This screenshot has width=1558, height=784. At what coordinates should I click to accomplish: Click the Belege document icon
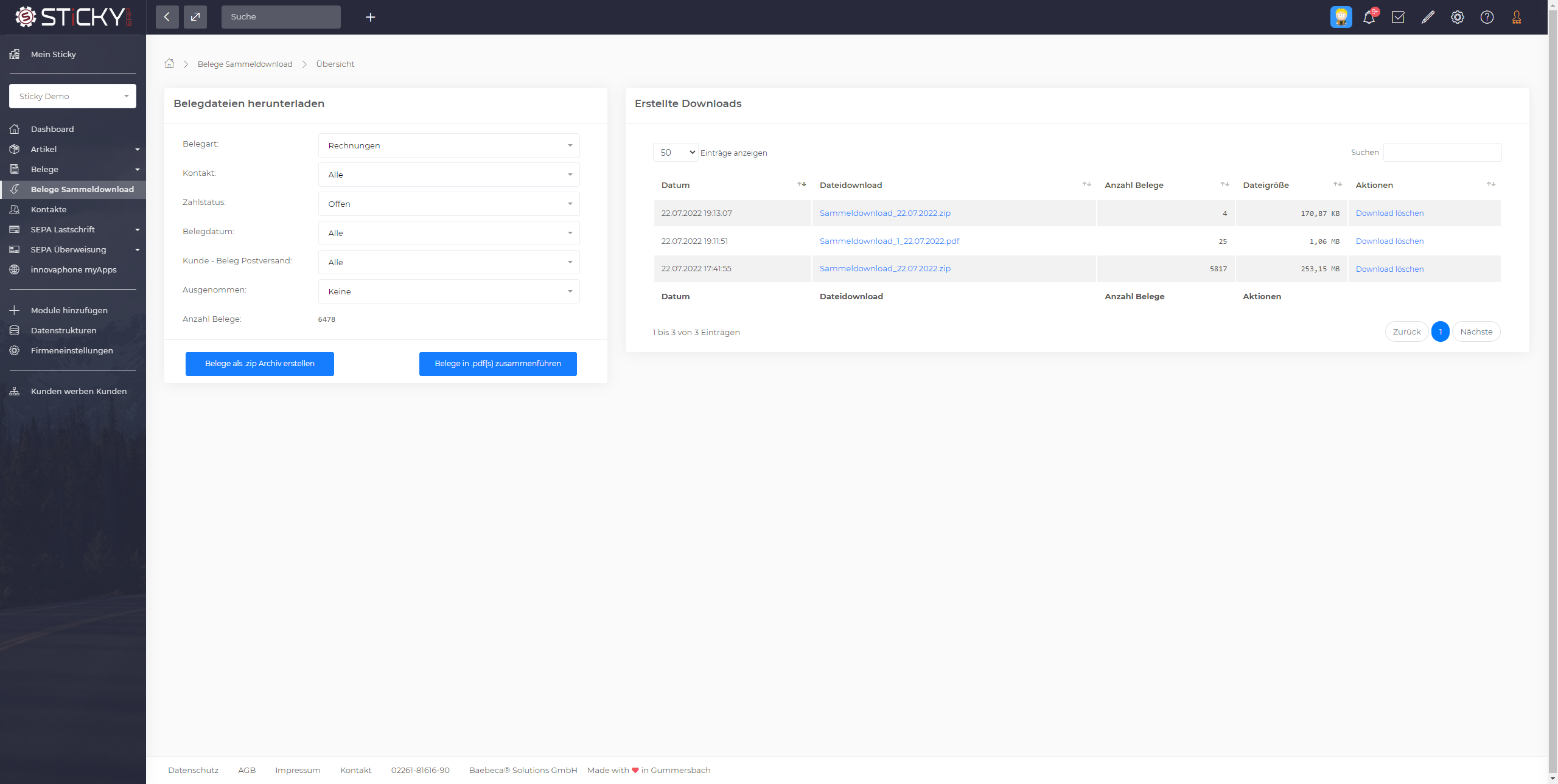click(x=15, y=169)
